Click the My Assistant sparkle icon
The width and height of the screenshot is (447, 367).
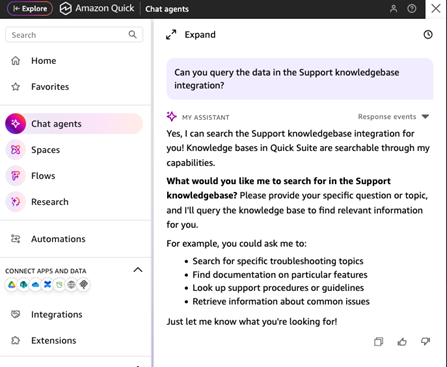tap(171, 116)
